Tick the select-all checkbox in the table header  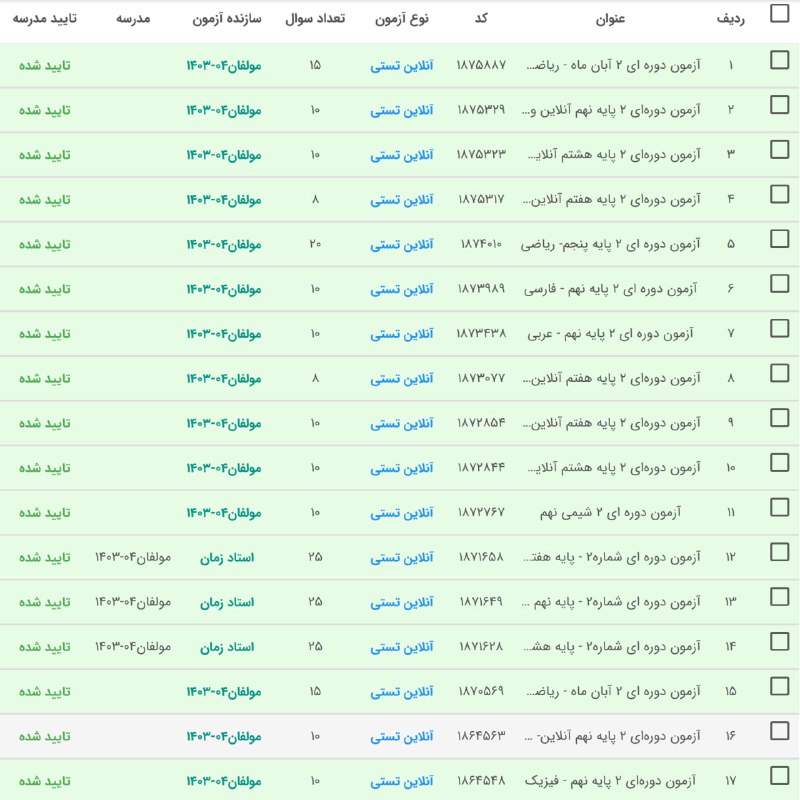pyautogui.click(x=779, y=14)
